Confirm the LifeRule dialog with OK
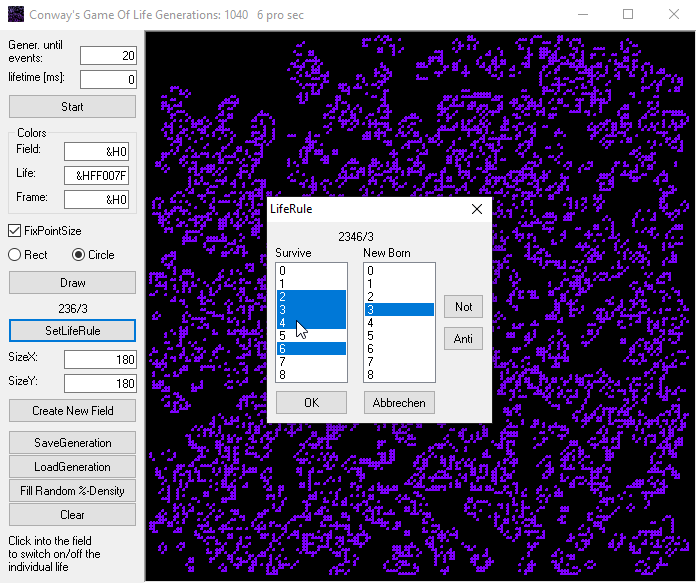Screen dimensions: 697x583 pos(311,403)
